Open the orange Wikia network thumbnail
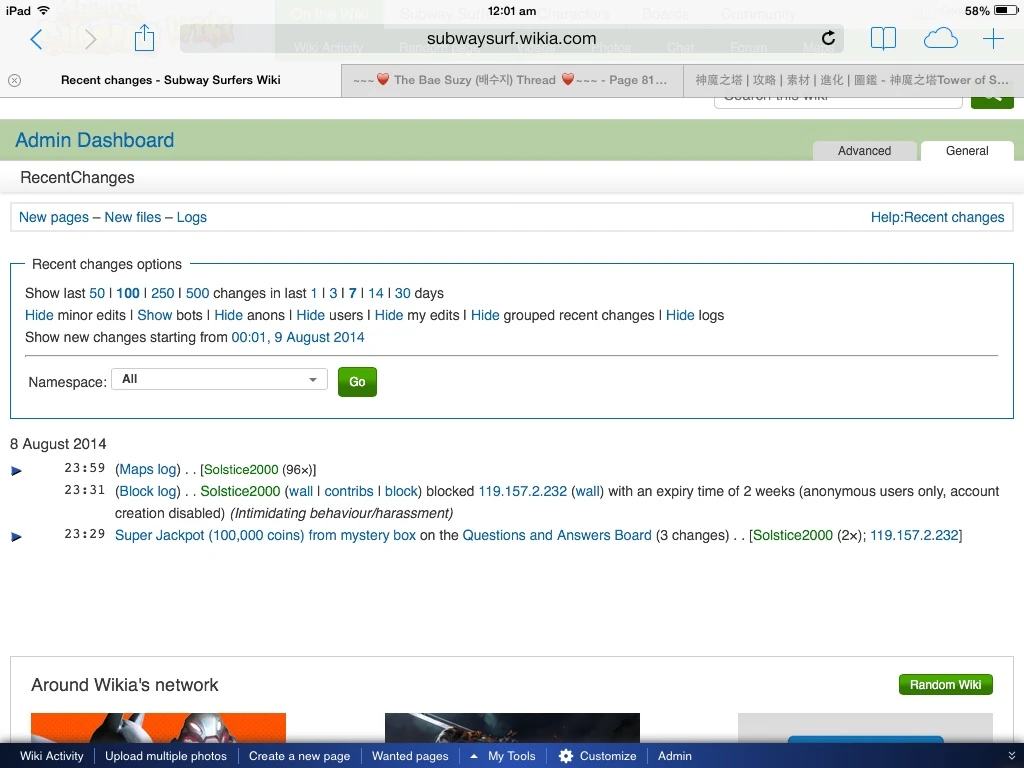The height and width of the screenshot is (768, 1024). point(158,728)
